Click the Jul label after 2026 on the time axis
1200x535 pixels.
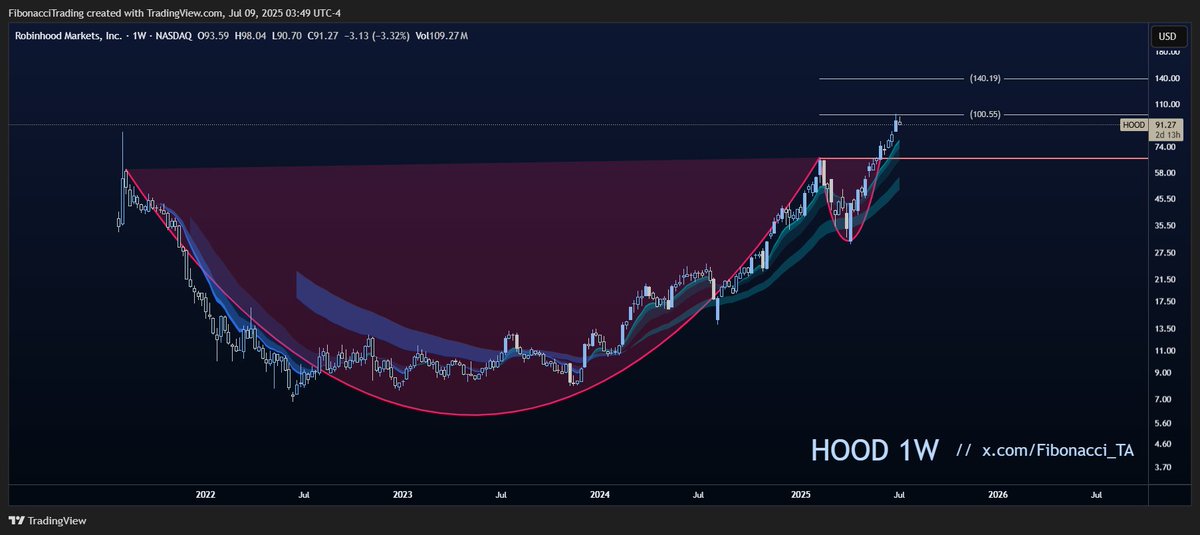click(x=1096, y=494)
